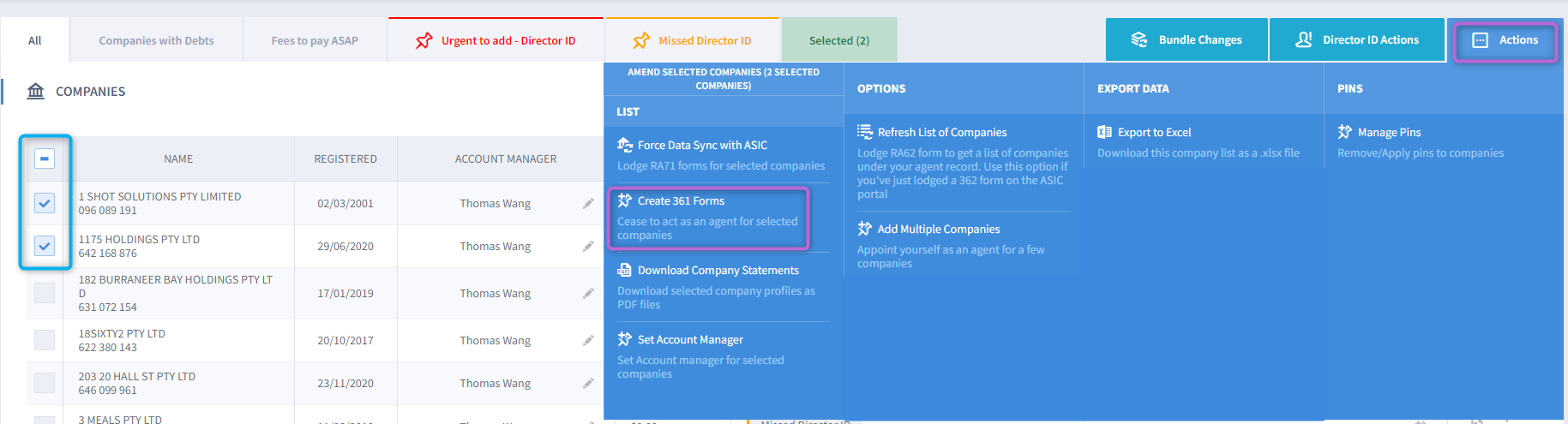Tick the 18SIXTY2 PTY LTD checkbox
Screen dimensions: 1568x424
pos(45,340)
